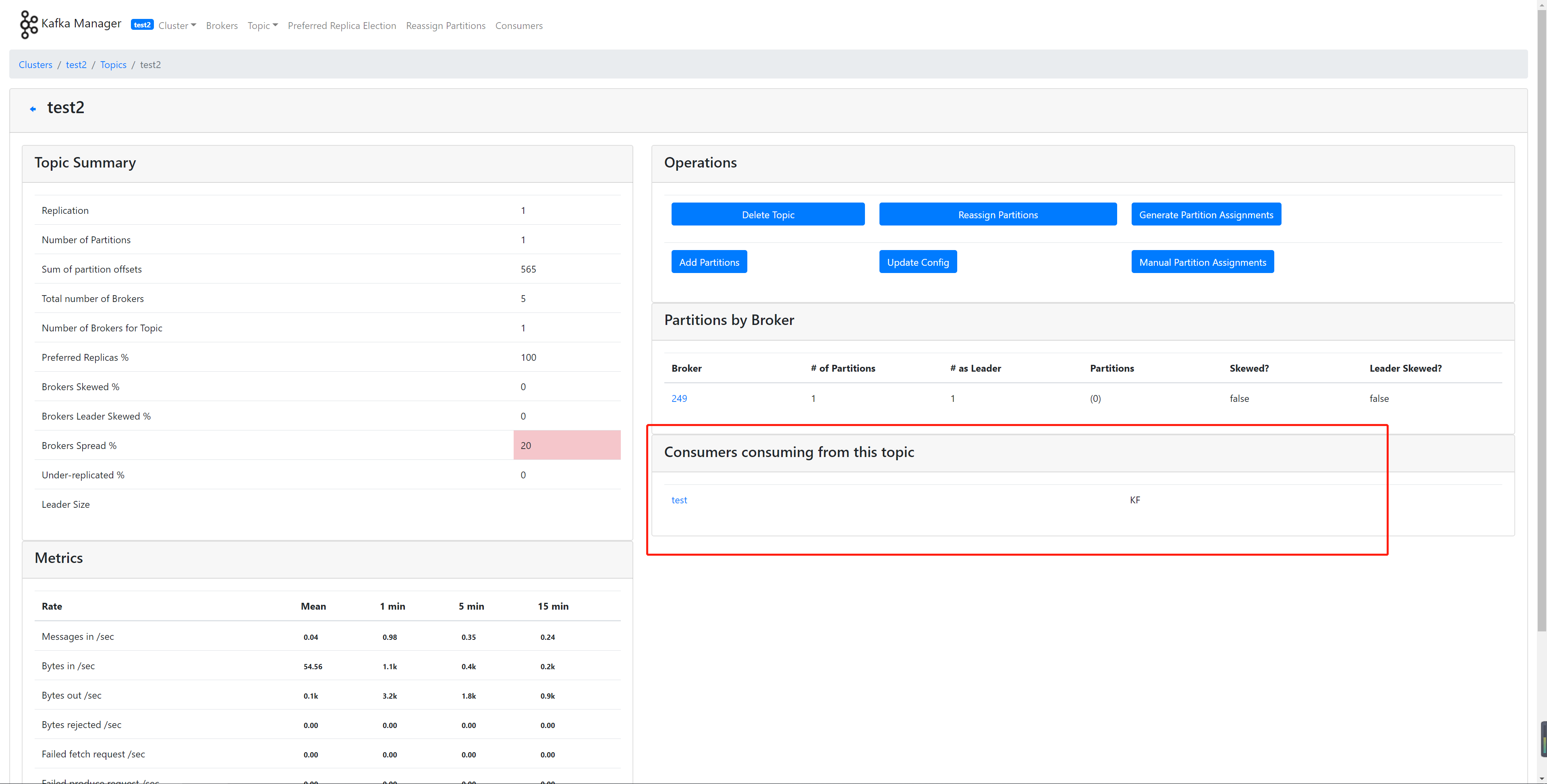Image resolution: width=1547 pixels, height=784 pixels.
Task: Click the Kafka Manager logo icon
Action: click(28, 25)
